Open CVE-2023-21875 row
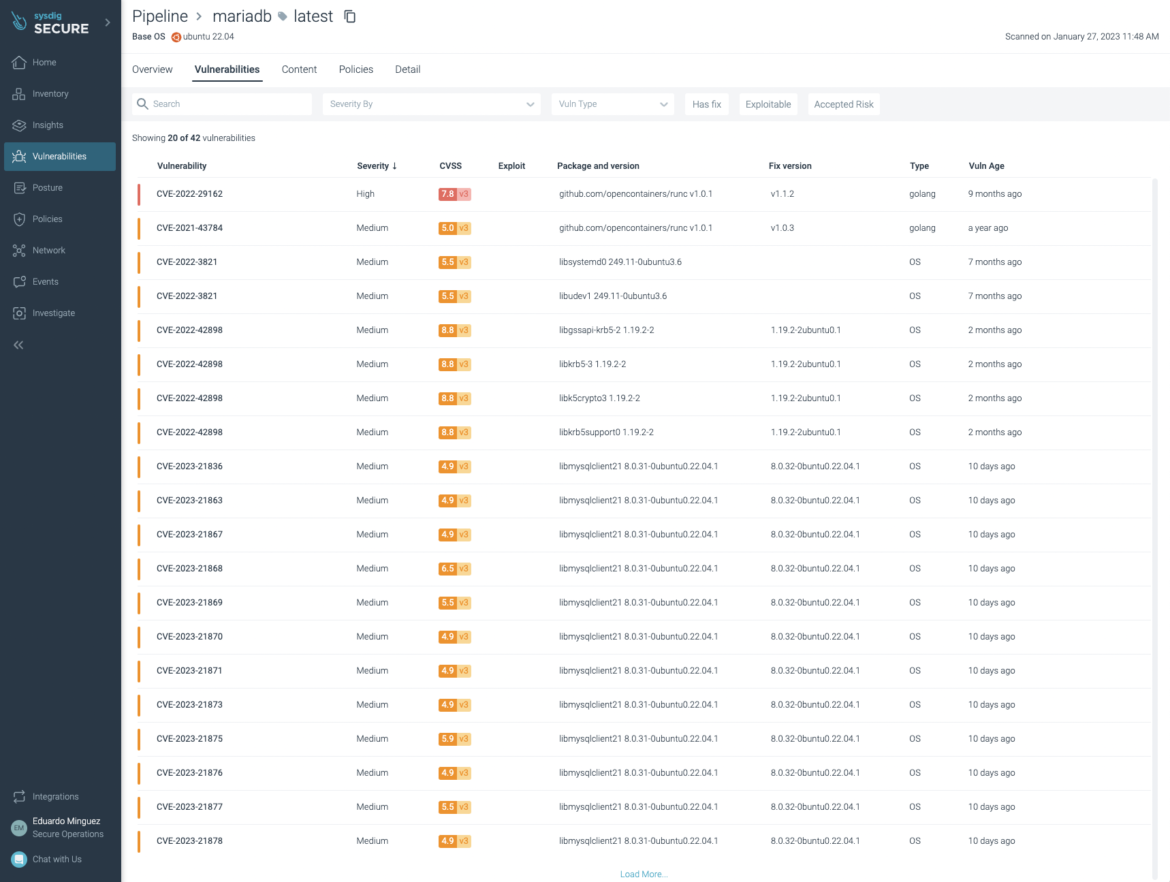 [x=645, y=739]
